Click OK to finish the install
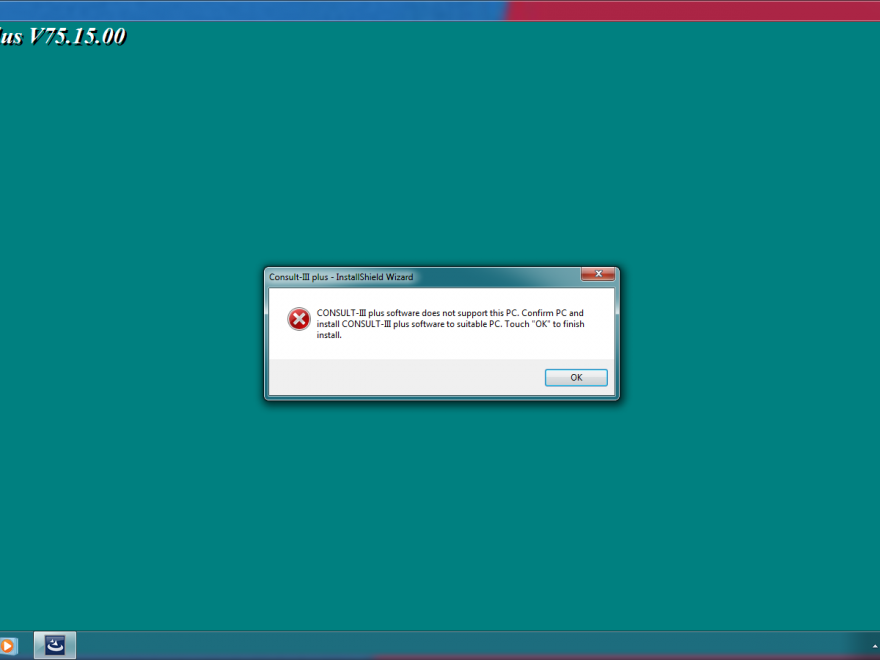The image size is (880, 660). (x=576, y=378)
